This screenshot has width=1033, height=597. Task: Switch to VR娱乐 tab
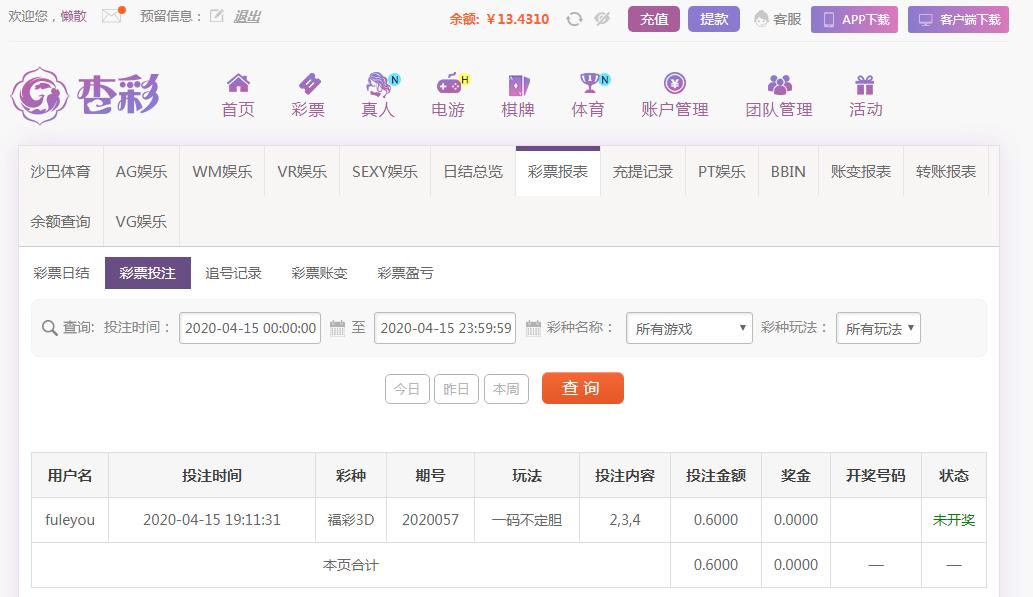[302, 171]
